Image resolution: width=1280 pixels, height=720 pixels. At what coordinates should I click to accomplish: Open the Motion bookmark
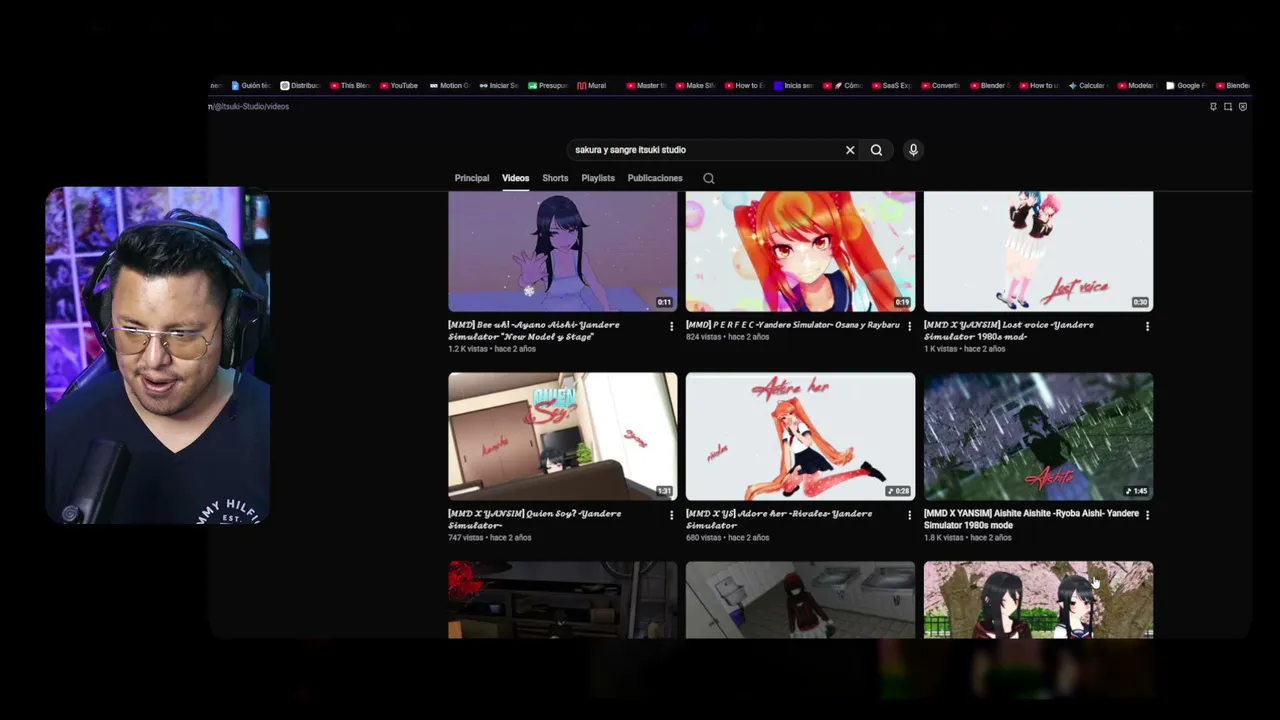coord(449,86)
